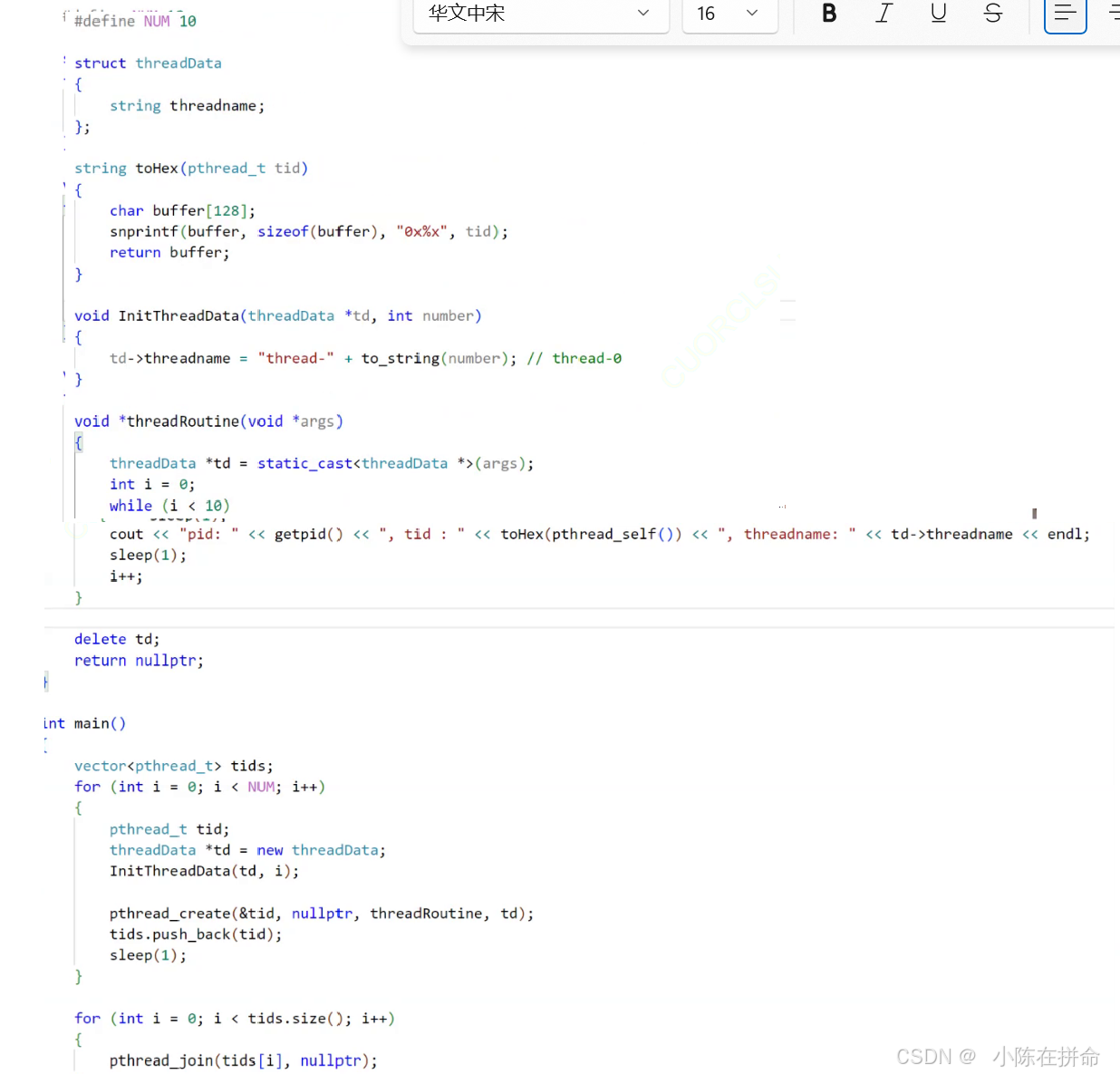Click the "for (int i = 0; i < NUM; i++)" line
The width and height of the screenshot is (1120, 1074).
199,787
